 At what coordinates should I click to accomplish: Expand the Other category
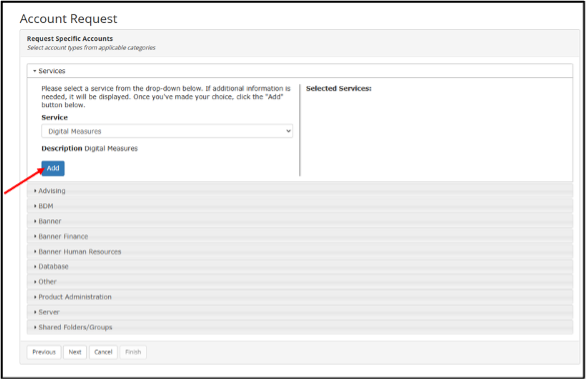pos(300,282)
